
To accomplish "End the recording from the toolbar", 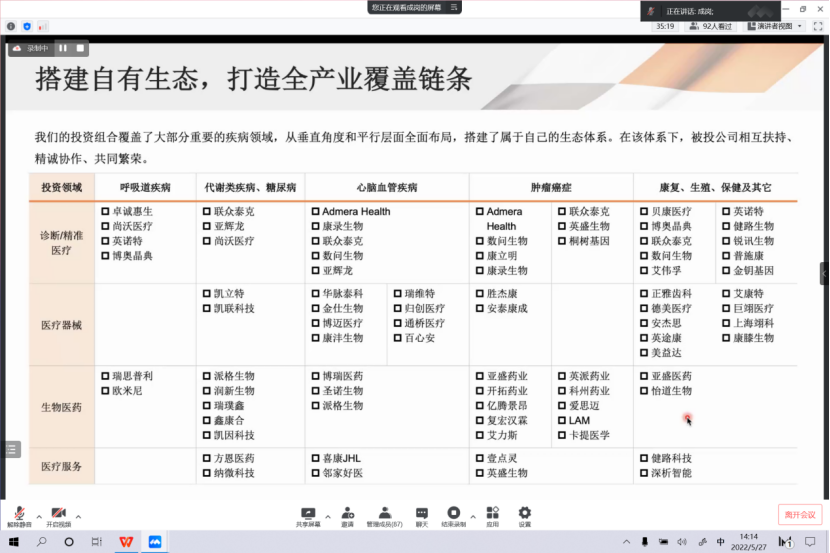I will tap(454, 516).
